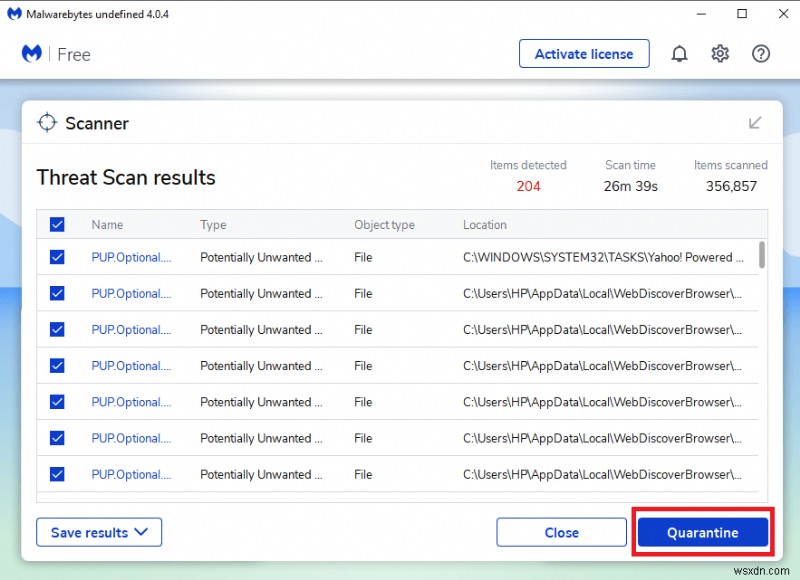Screen dimensions: 800x580
Task: Click the notification bell icon
Action: tap(680, 54)
